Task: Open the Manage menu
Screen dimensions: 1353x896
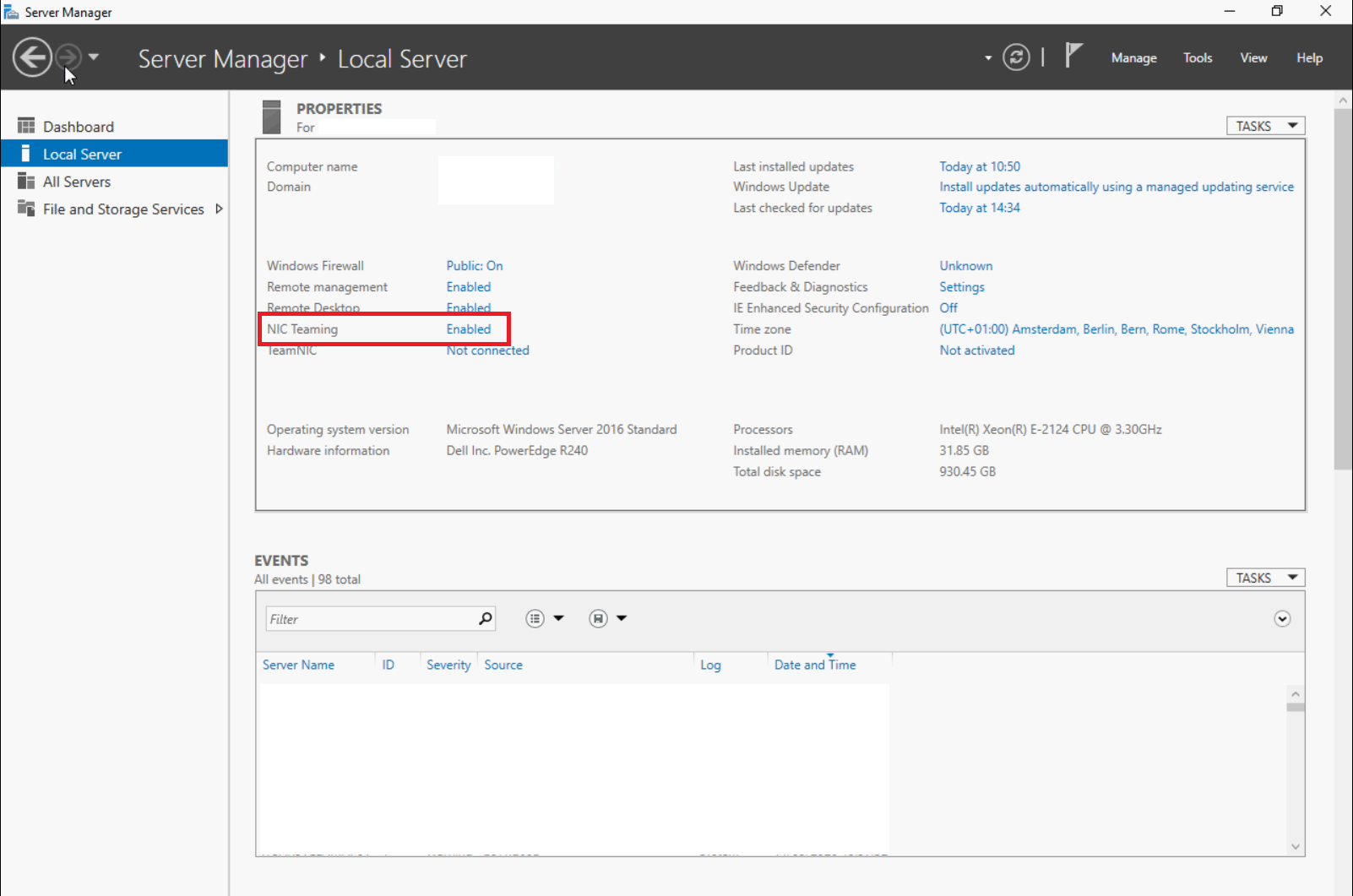Action: point(1133,58)
